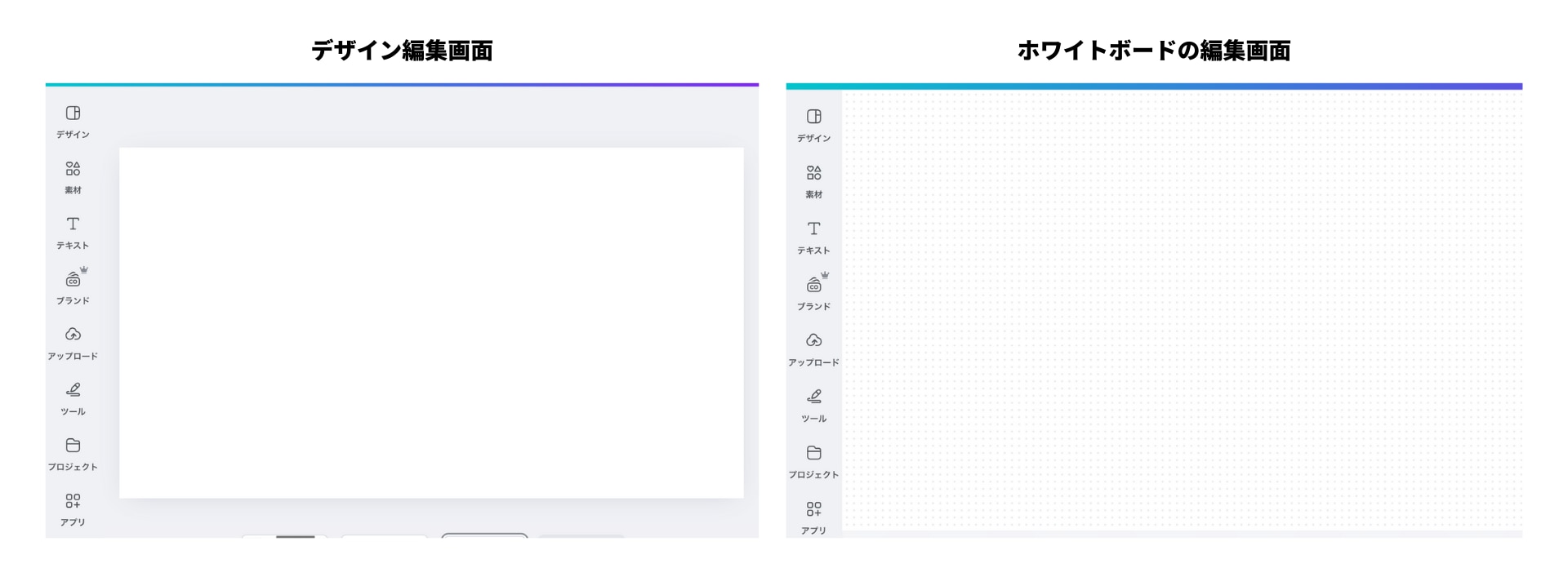Click the blank white design page canvas
Image resolution: width=1568 pixels, height=577 pixels.
[x=431, y=322]
